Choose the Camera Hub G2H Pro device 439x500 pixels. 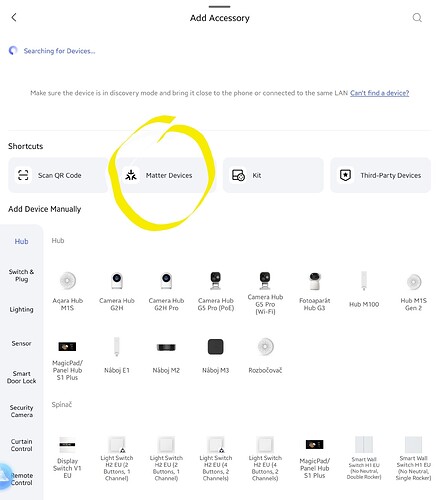(x=166, y=291)
